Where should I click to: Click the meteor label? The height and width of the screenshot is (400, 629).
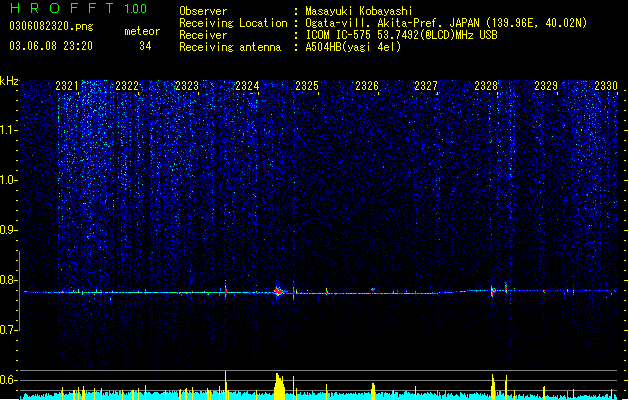(142, 31)
